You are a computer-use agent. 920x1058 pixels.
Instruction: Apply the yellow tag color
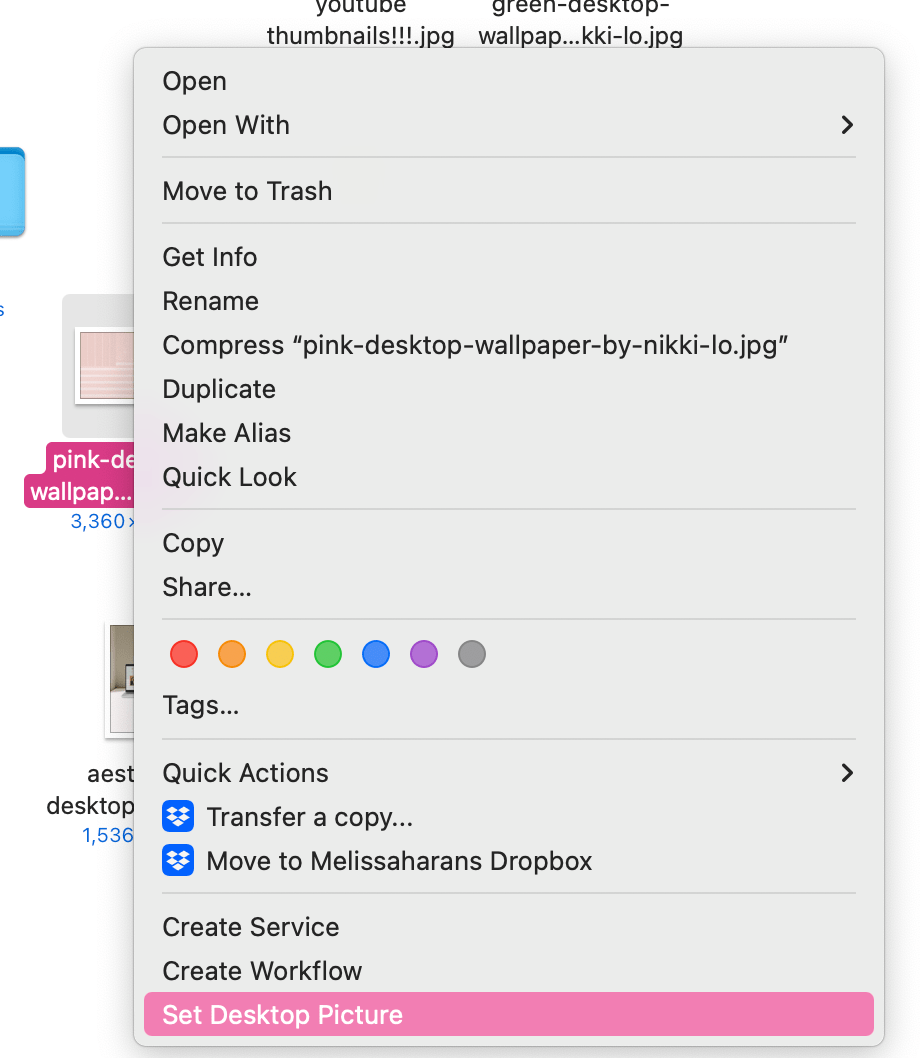[x=279, y=654]
